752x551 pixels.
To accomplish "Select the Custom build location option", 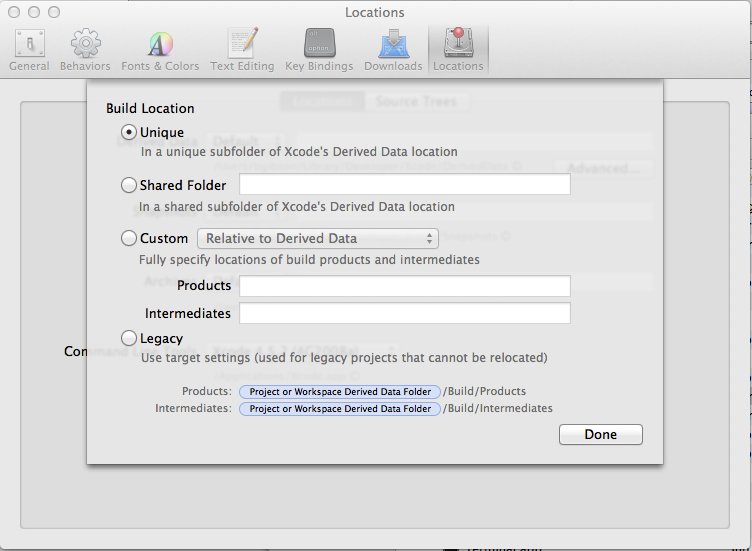I will tap(128, 238).
